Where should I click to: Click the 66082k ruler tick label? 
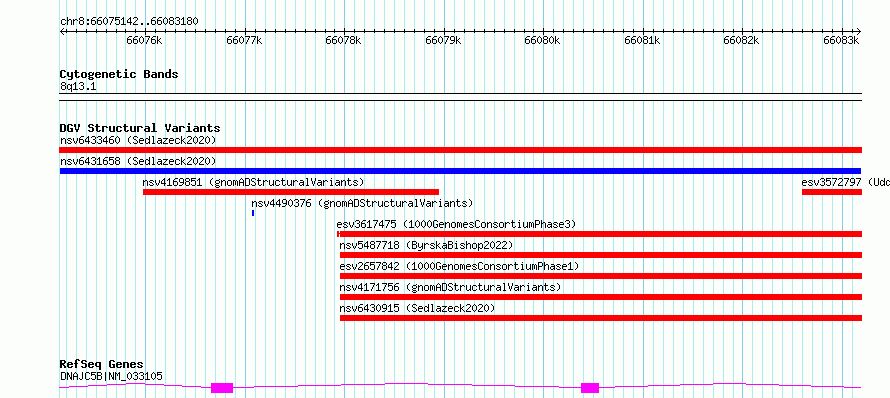(742, 40)
